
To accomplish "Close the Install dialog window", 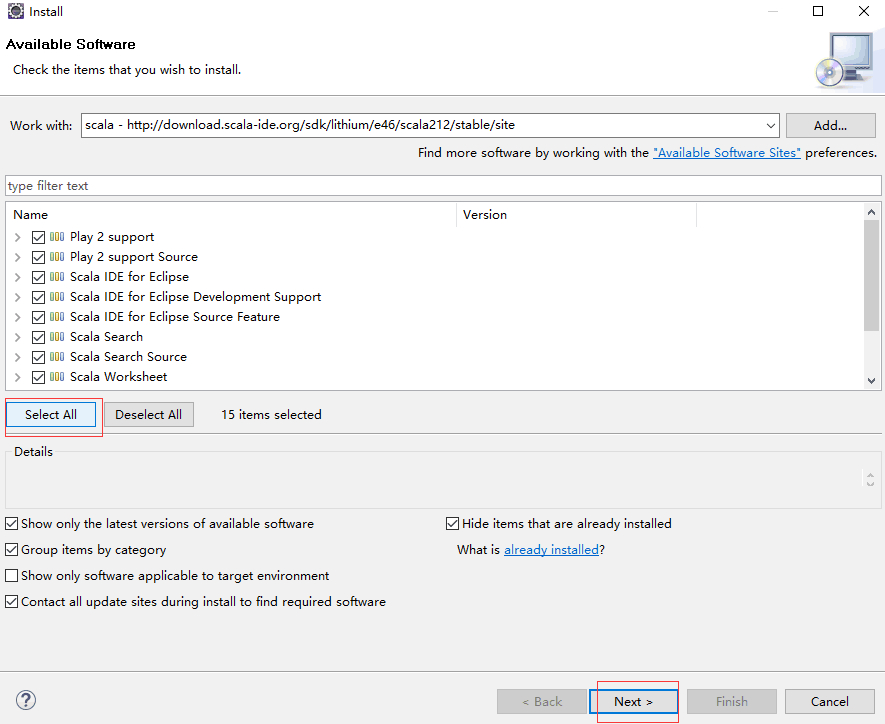I will coord(864,11).
